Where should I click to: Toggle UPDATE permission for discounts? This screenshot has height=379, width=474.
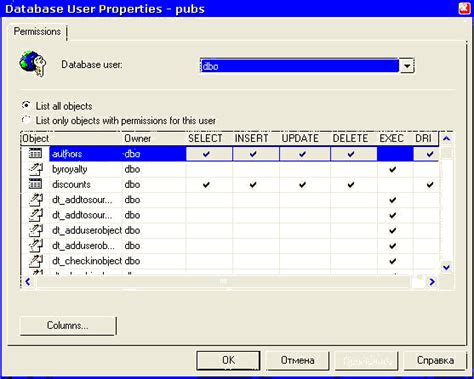click(x=302, y=185)
